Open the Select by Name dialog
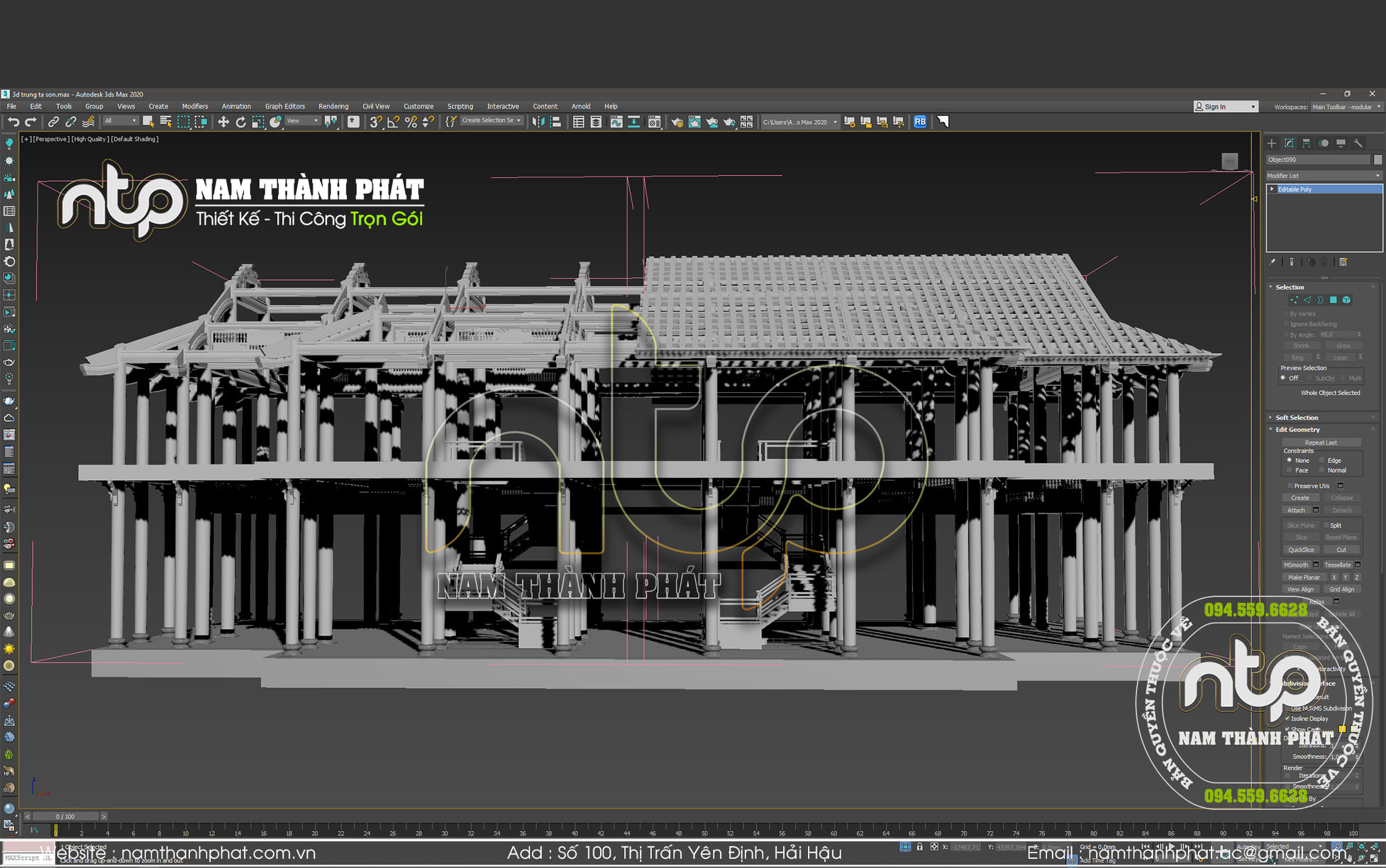1386x868 pixels. pyautogui.click(x=166, y=122)
